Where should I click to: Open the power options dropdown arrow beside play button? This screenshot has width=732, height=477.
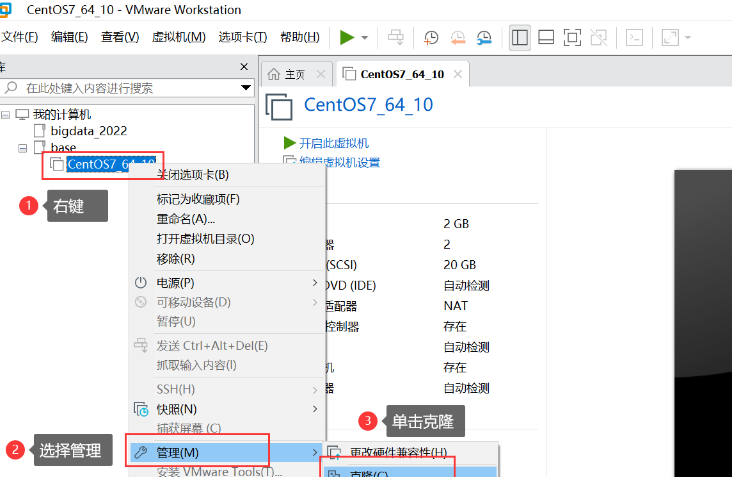click(x=365, y=38)
